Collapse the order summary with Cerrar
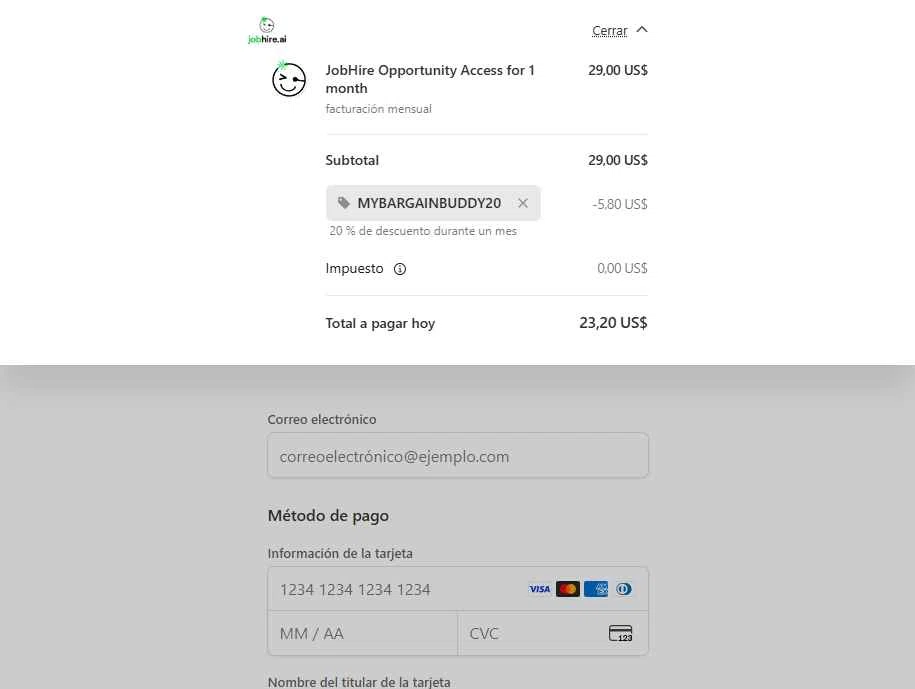The height and width of the screenshot is (689, 915). click(x=609, y=30)
